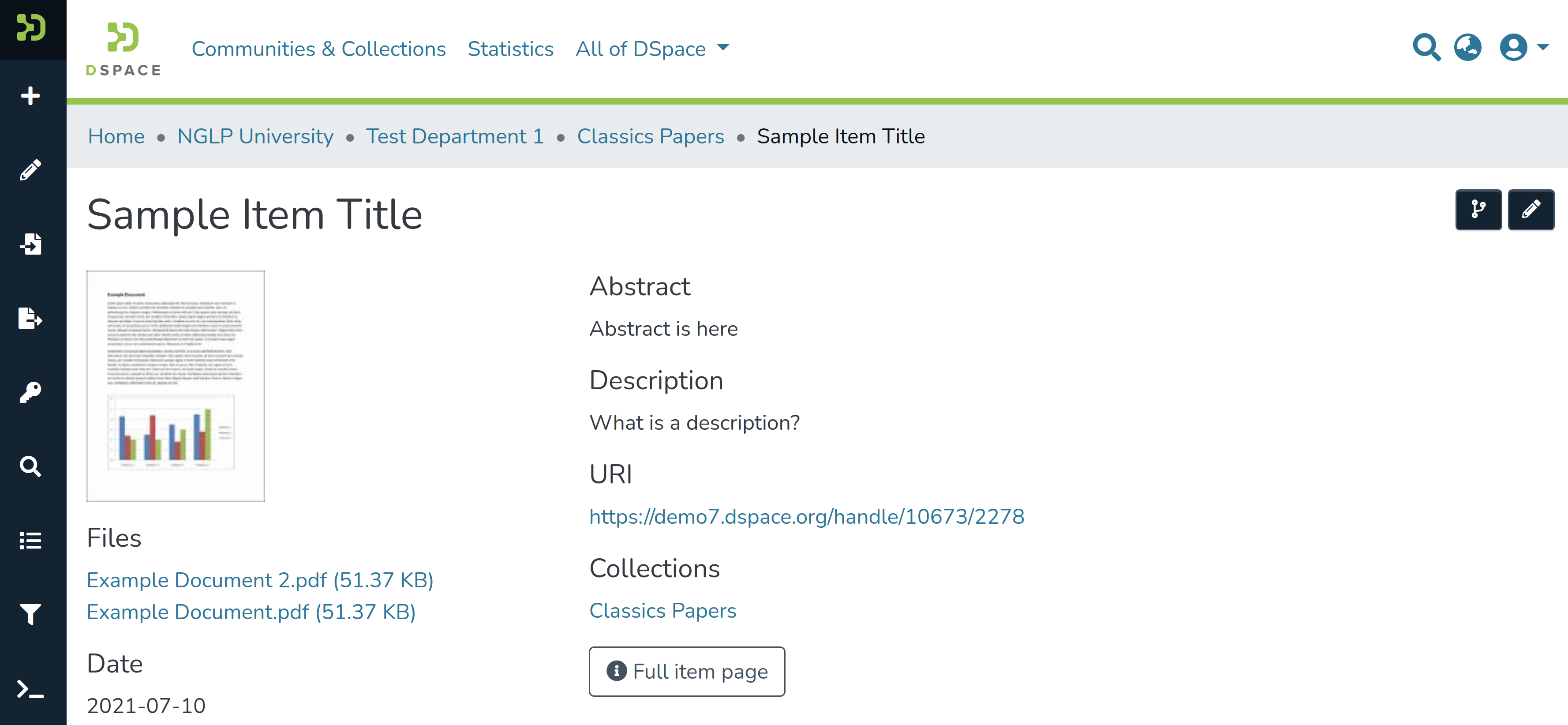This screenshot has height=725, width=1568.
Task: Click the Export file sidebar icon
Action: (30, 318)
